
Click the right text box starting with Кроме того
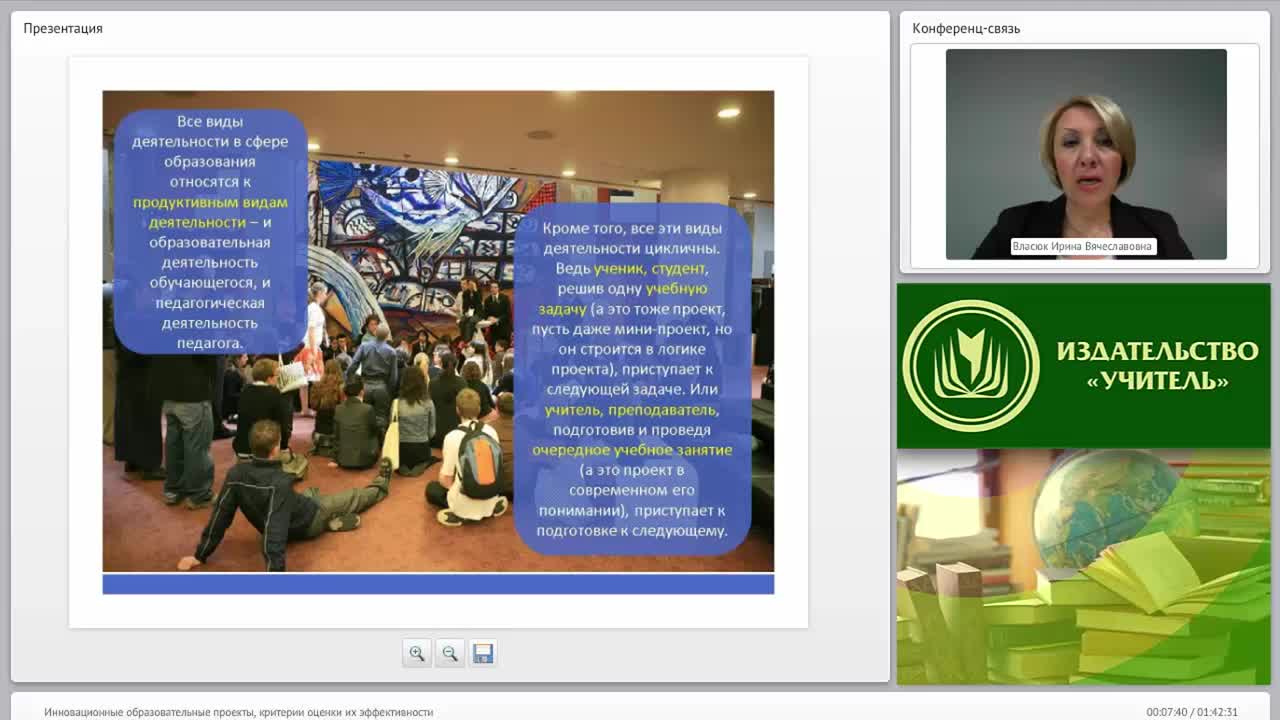pos(632,379)
